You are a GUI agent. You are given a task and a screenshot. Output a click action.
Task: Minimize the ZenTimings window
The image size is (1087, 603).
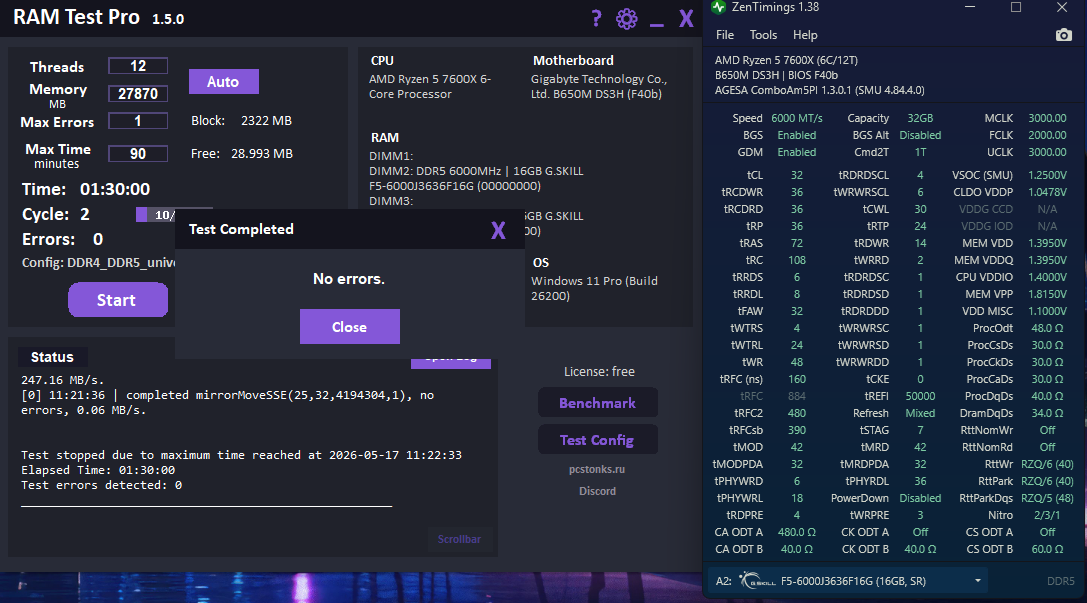click(x=970, y=7)
